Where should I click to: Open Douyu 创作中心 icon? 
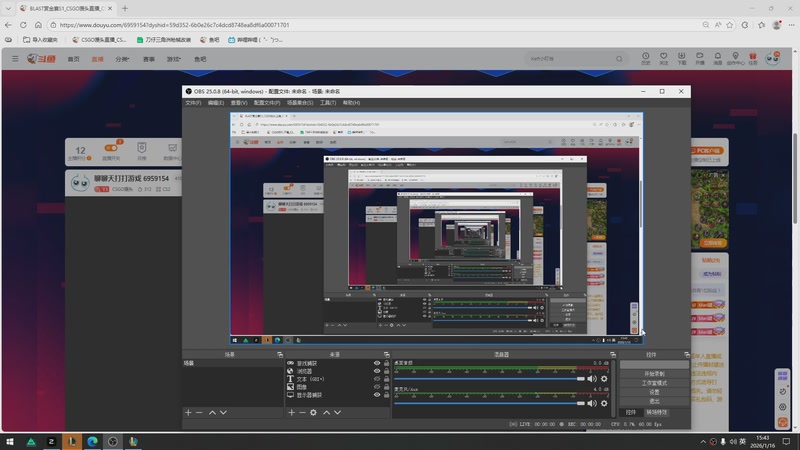[x=735, y=58]
